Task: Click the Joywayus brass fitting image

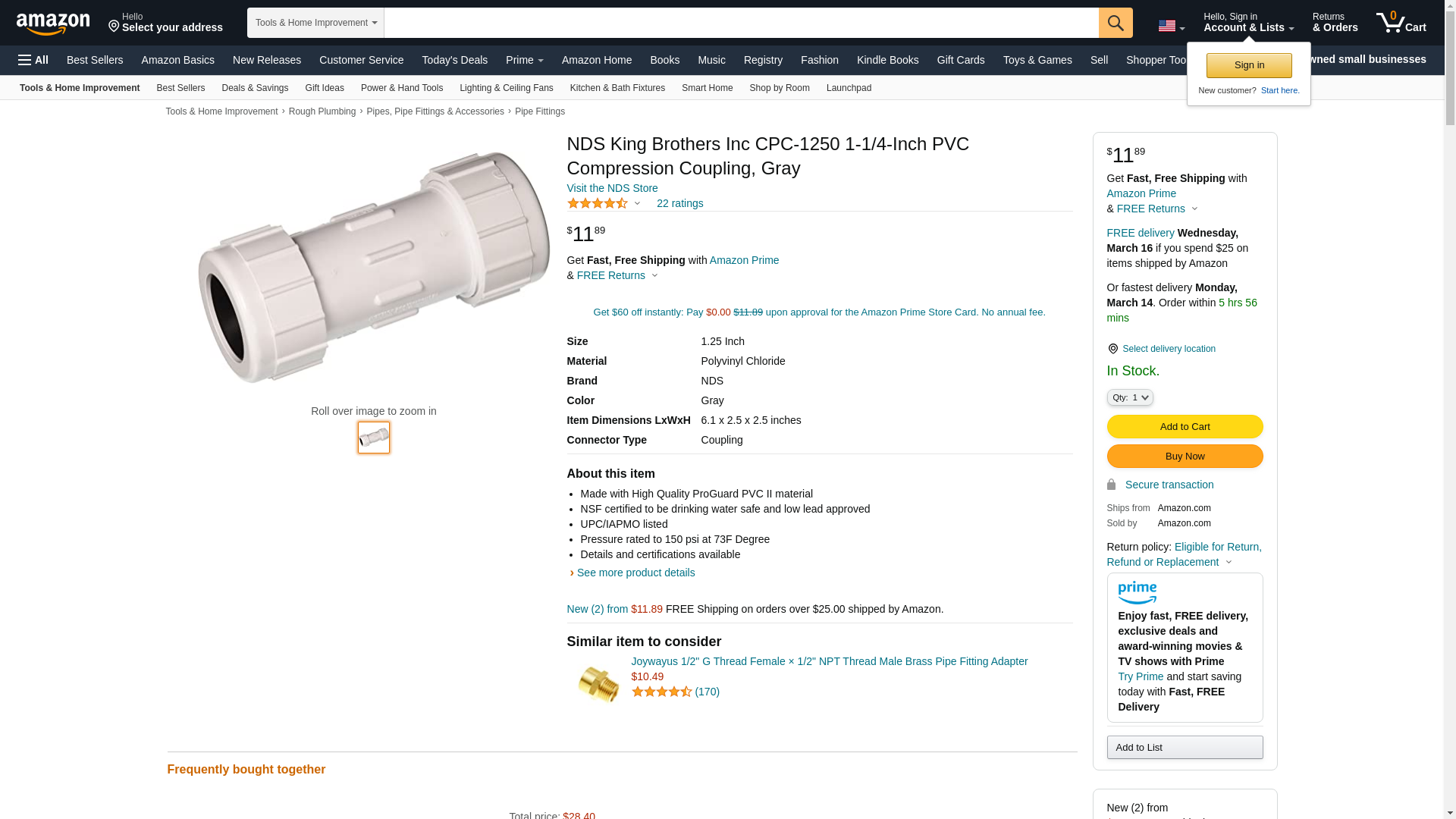Action: pyautogui.click(x=598, y=683)
